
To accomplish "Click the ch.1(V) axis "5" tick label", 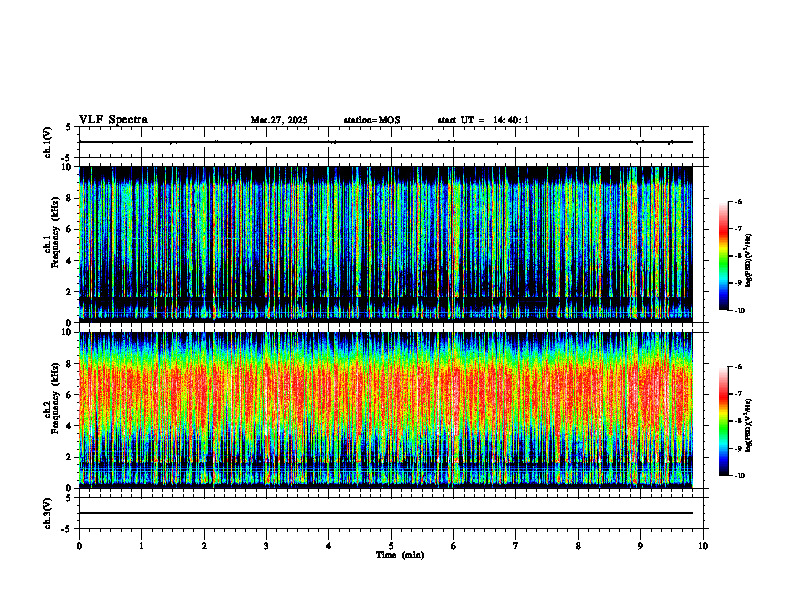I will tap(69, 127).
